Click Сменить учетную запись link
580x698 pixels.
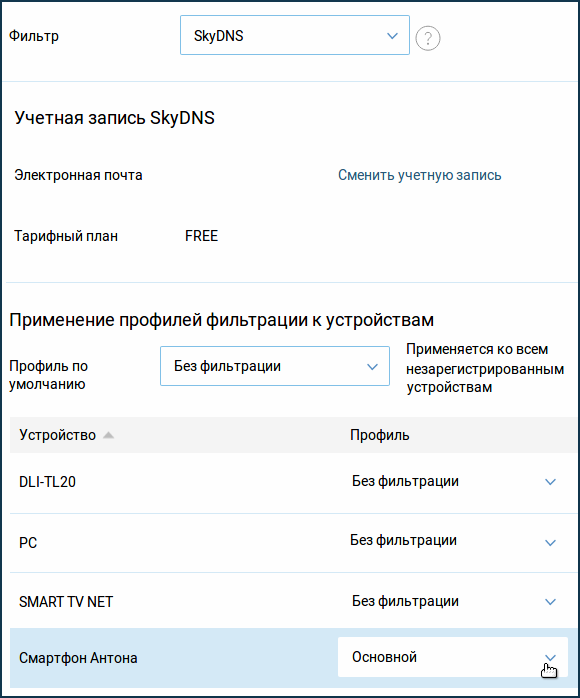tap(419, 175)
